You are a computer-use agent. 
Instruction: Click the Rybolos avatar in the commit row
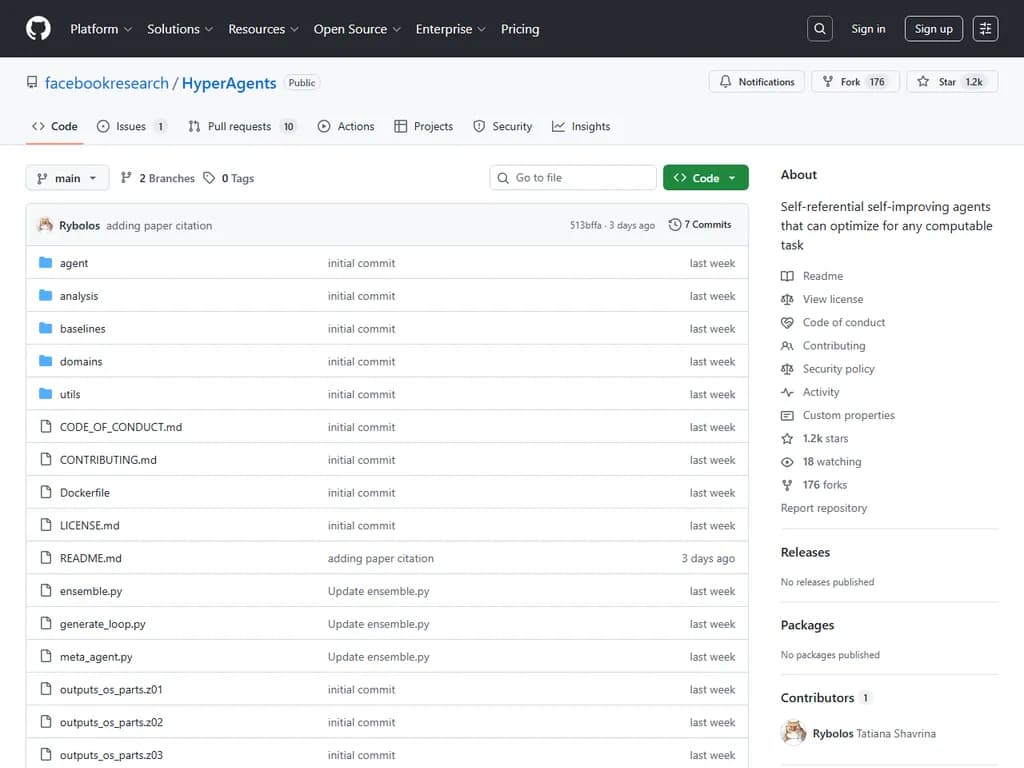click(45, 225)
